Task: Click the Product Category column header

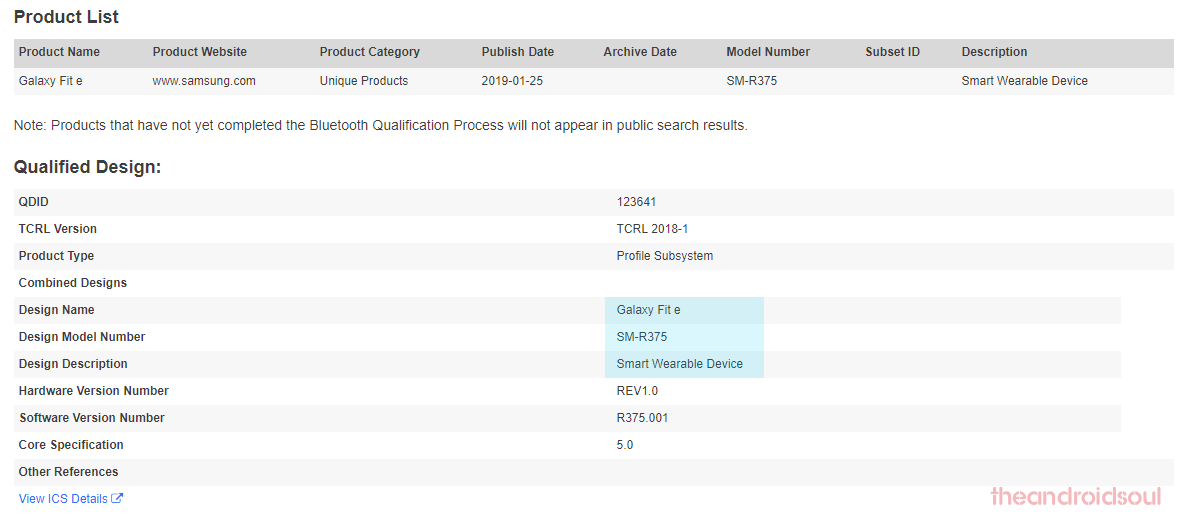Action: [370, 52]
